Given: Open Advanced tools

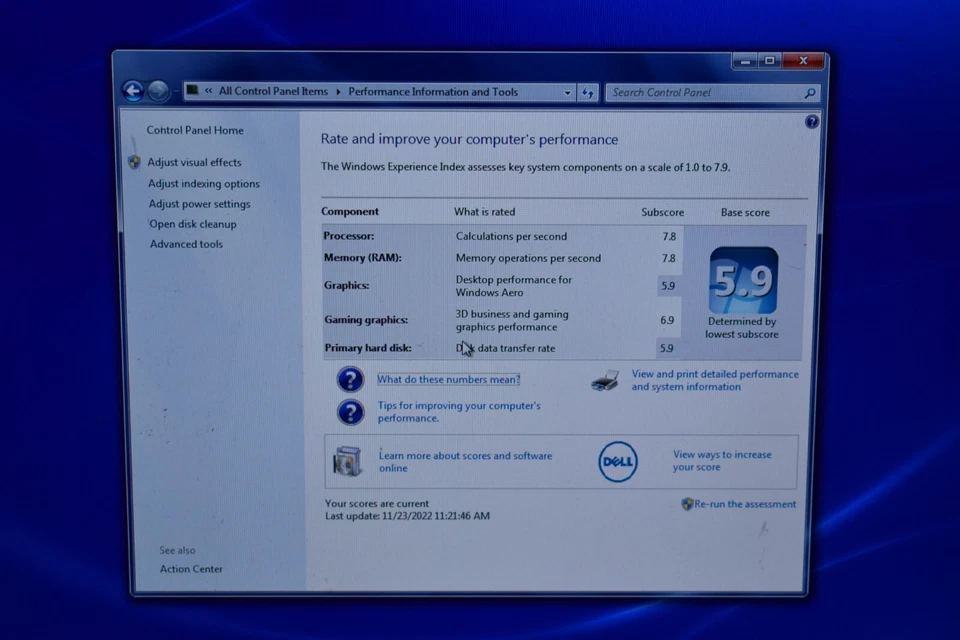Looking at the screenshot, I should click(x=186, y=244).
